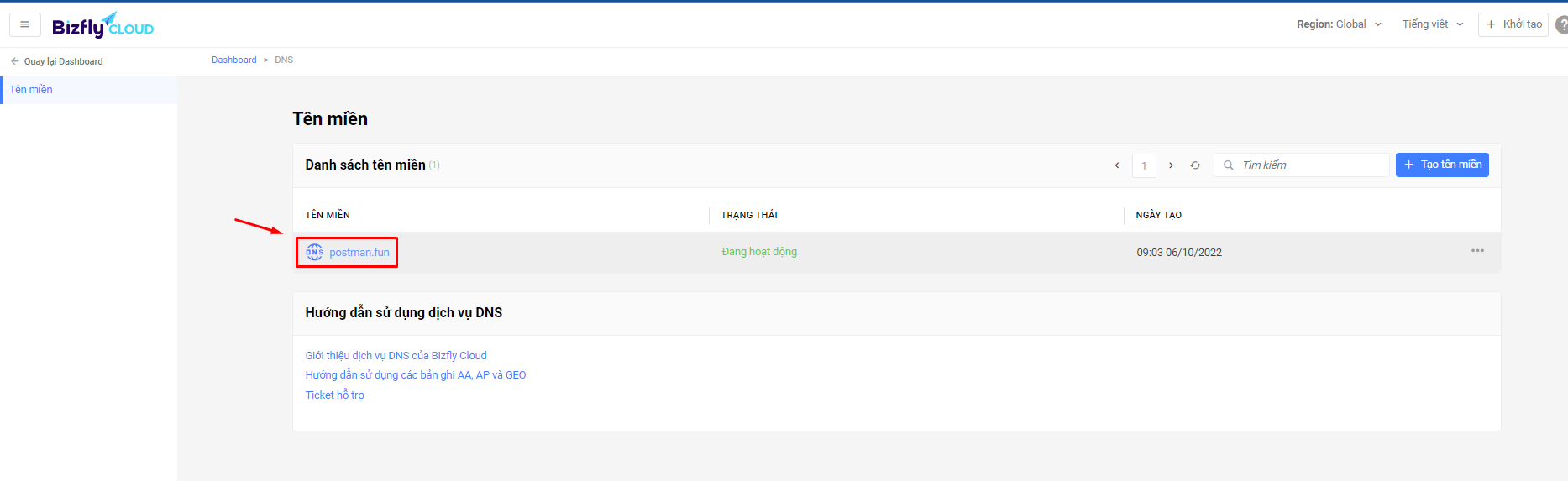Viewport: 1568px width, 481px height.
Task: Refresh the domain list
Action: [1195, 165]
